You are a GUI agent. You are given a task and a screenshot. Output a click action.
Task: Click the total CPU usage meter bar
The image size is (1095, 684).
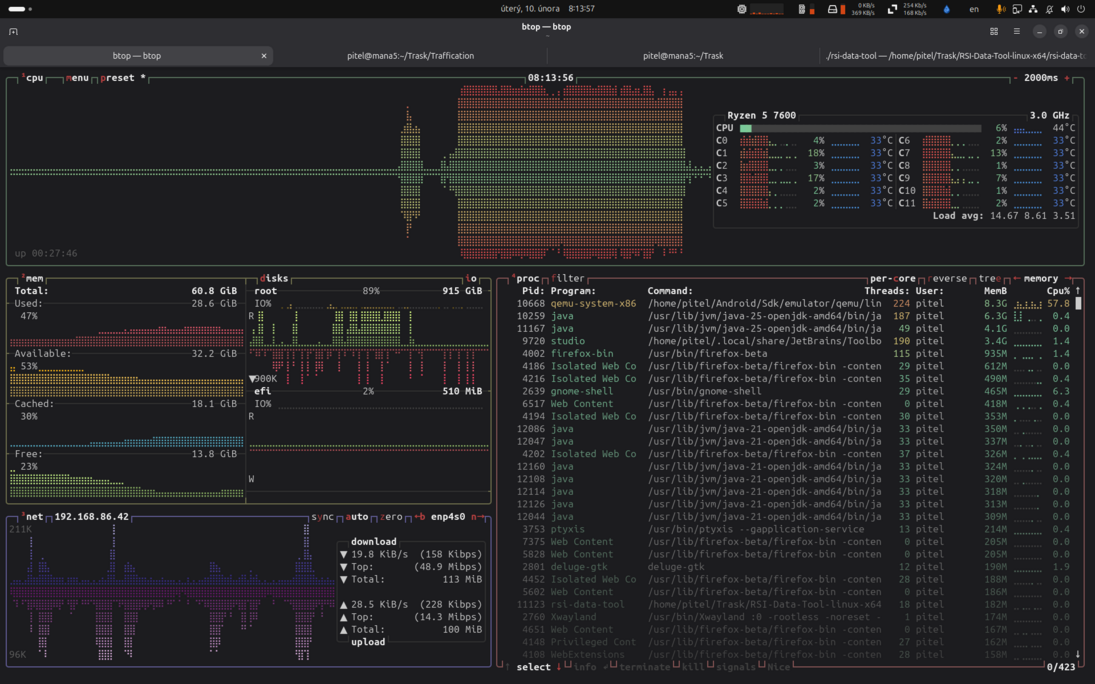[860, 128]
